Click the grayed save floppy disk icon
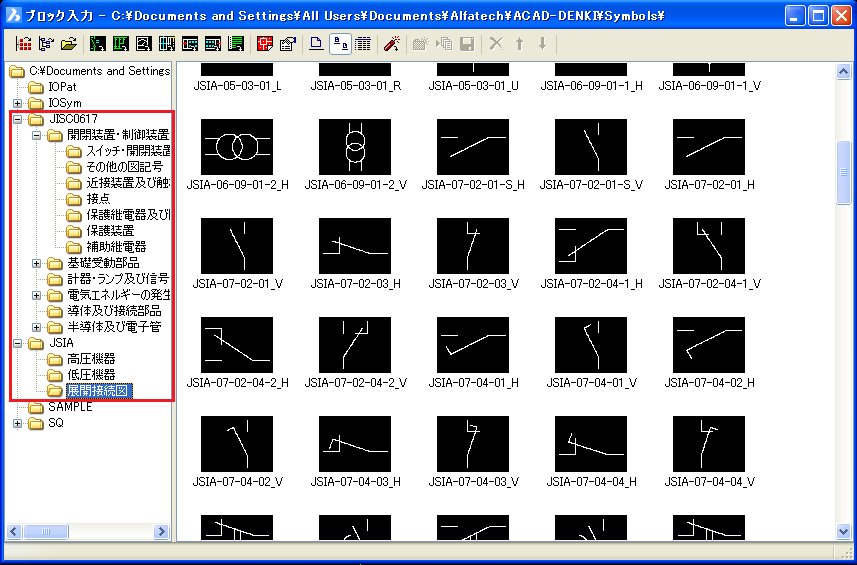This screenshot has width=857, height=565. click(x=467, y=44)
